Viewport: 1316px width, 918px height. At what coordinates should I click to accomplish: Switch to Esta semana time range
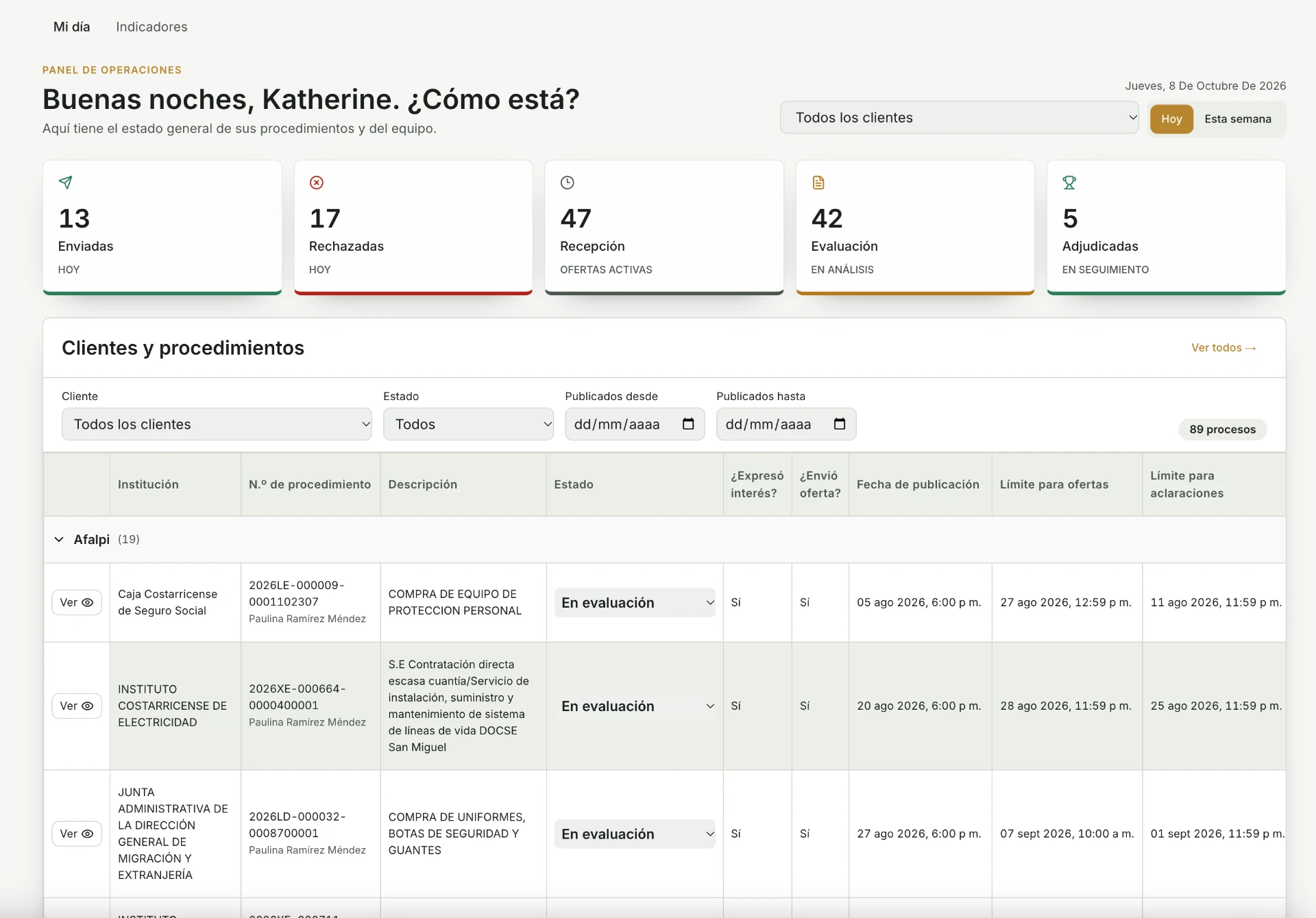point(1238,119)
